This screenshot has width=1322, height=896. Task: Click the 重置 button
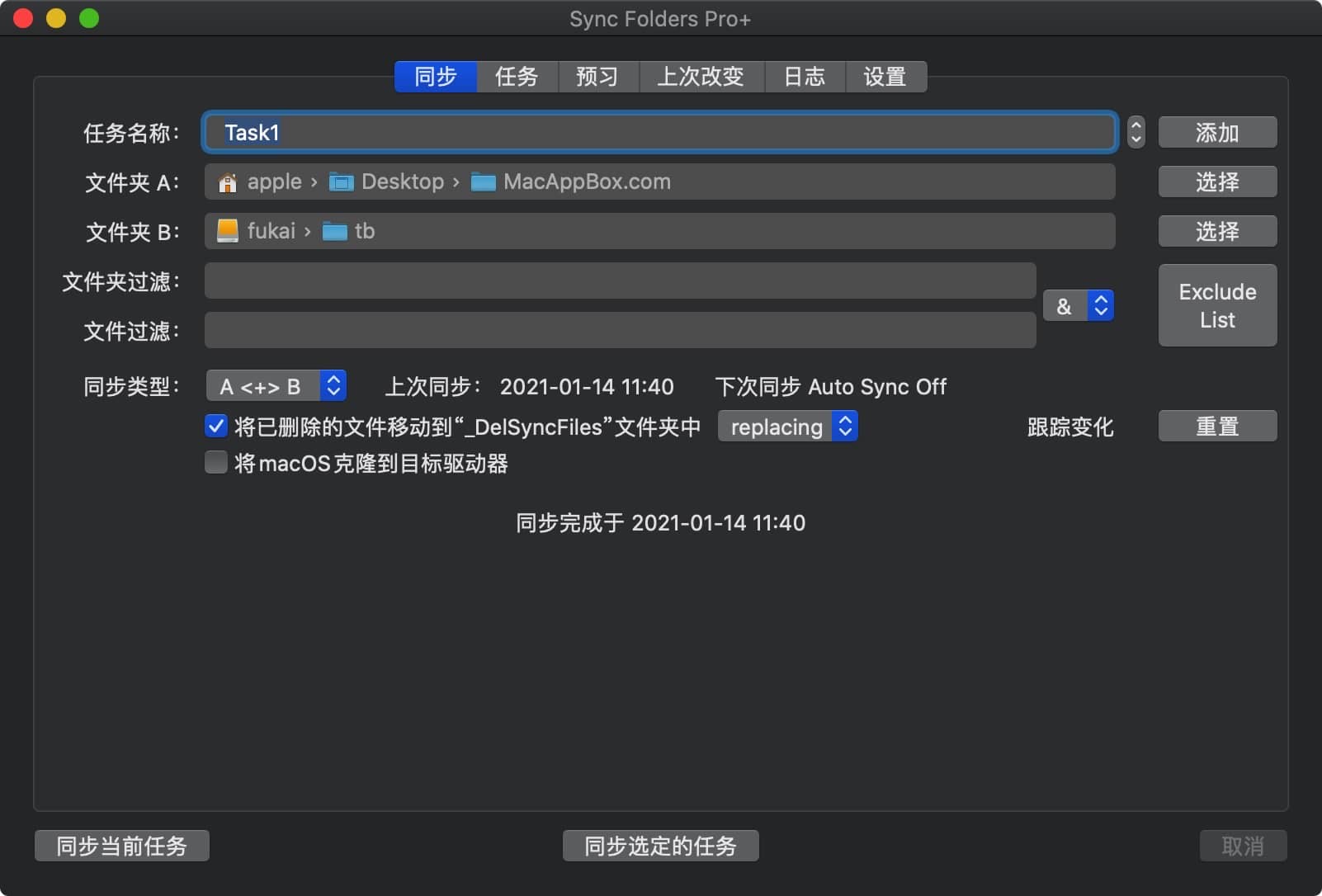point(1217,426)
